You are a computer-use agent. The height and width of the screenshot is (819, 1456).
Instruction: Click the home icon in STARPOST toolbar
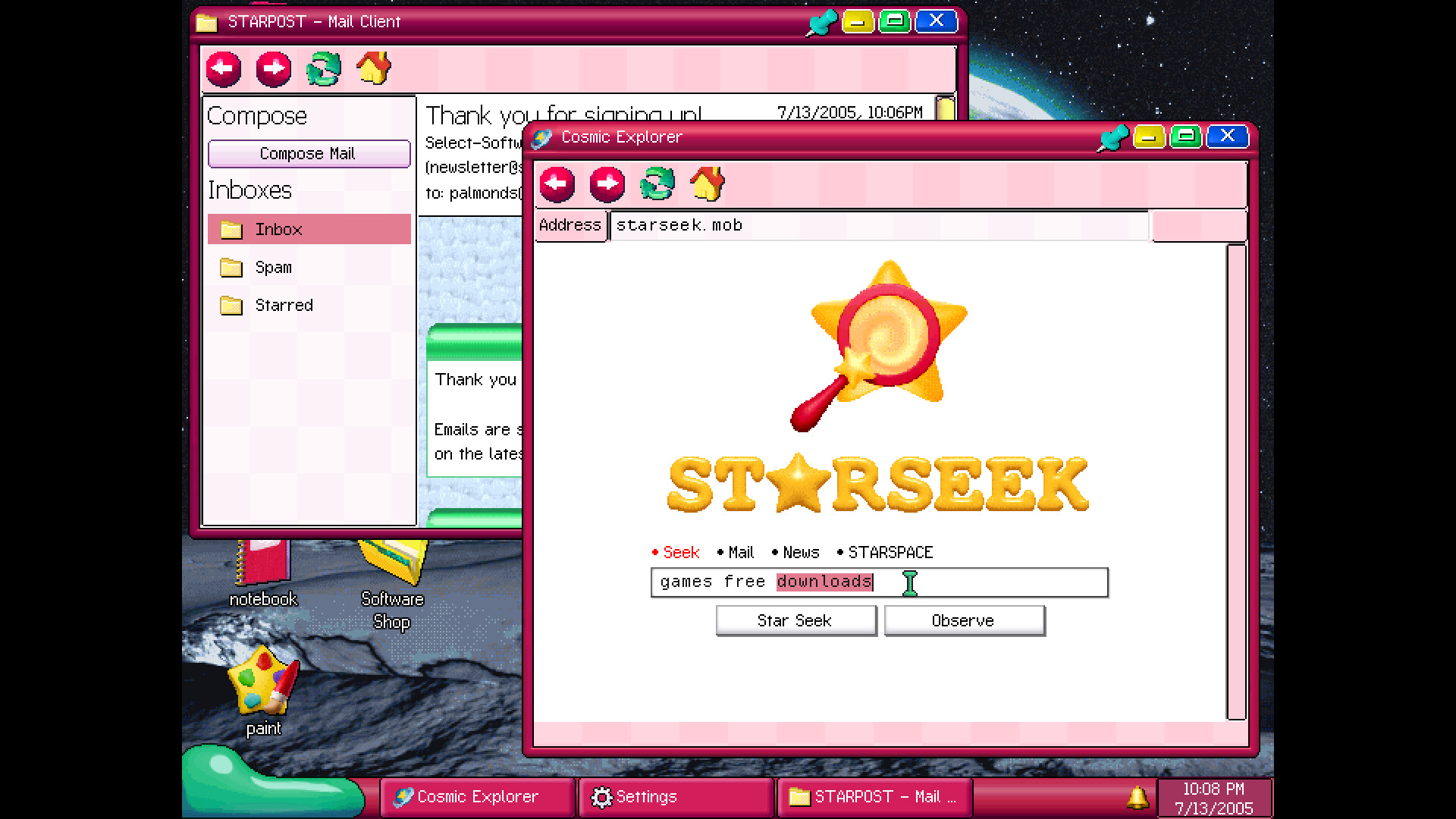373,69
